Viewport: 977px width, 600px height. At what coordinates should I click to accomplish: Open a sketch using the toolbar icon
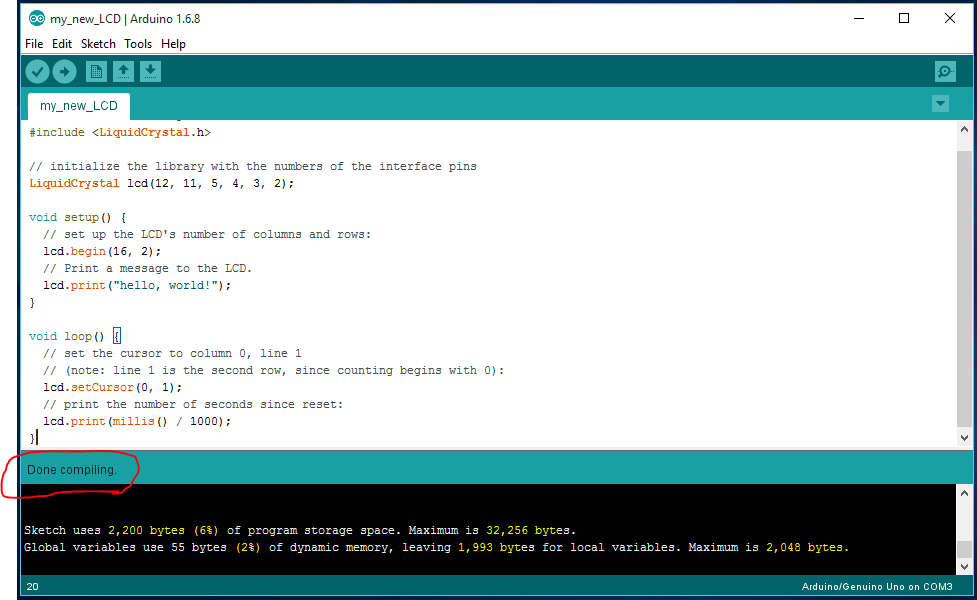tap(123, 71)
